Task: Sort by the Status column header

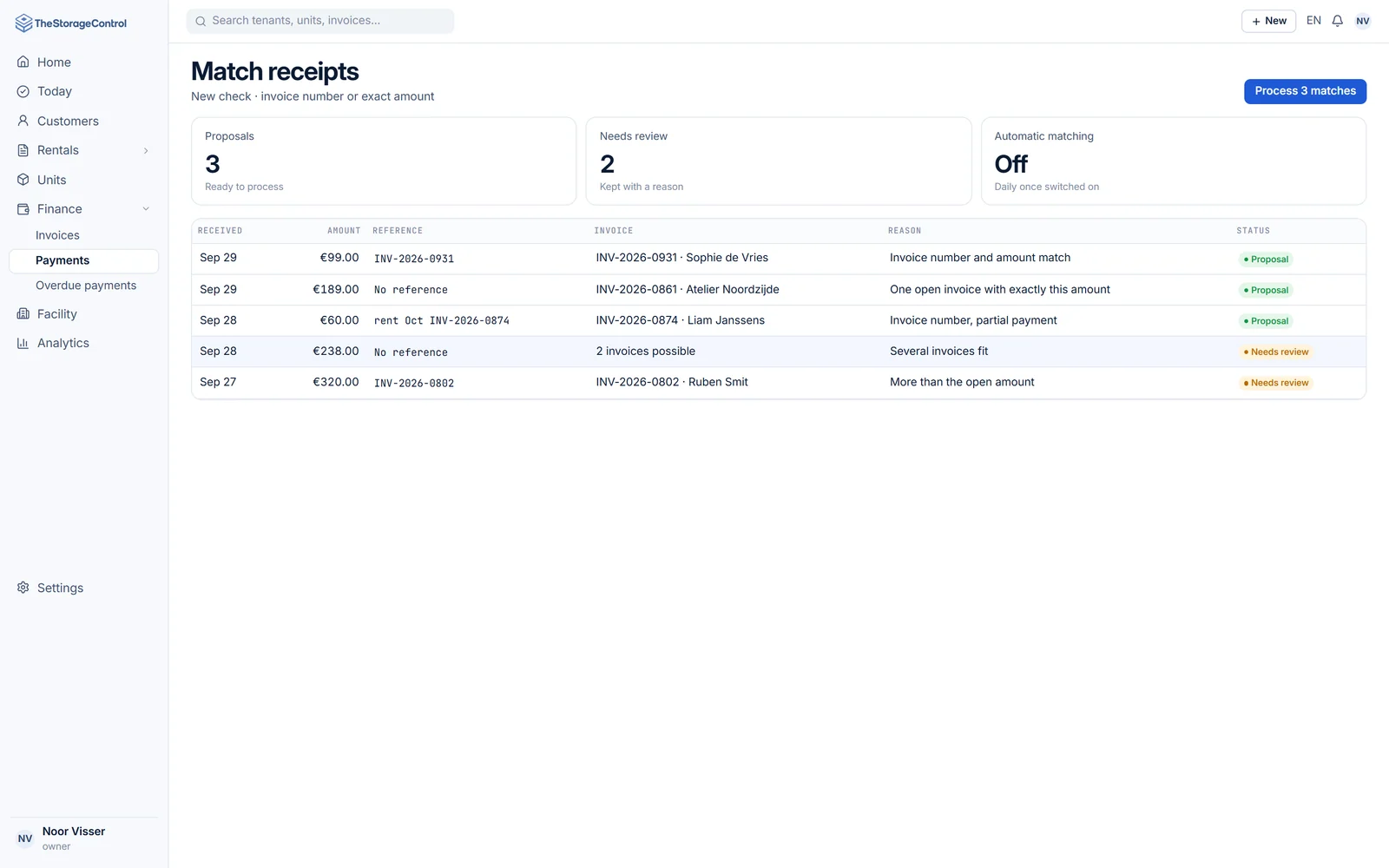Action: (x=1253, y=231)
